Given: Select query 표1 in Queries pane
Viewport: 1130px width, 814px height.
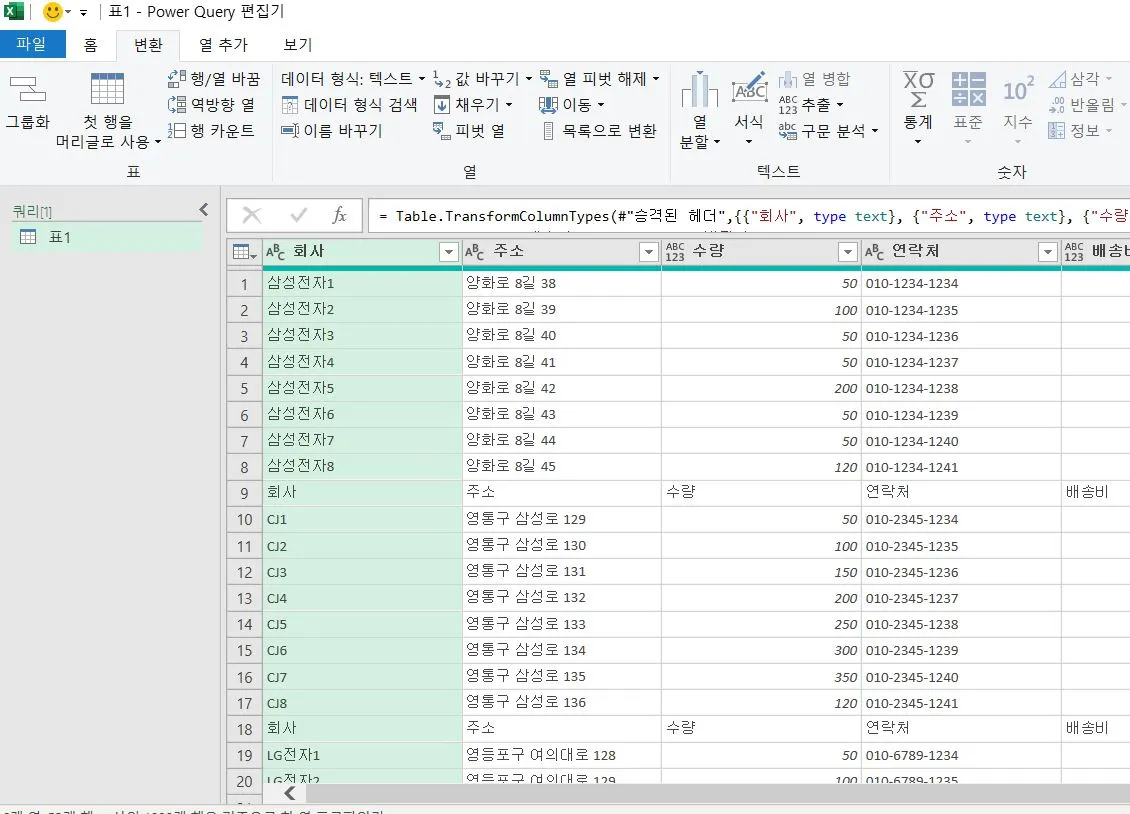Looking at the screenshot, I should pyautogui.click(x=107, y=237).
